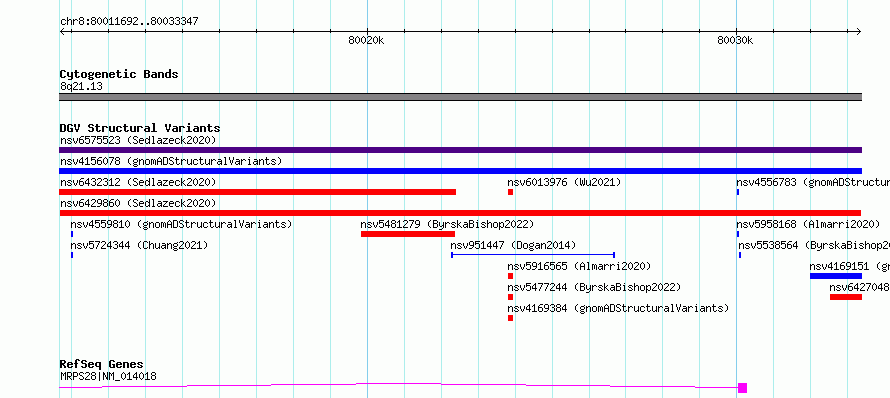Screen dimensions: 890x398
Task: Click the nsv6429860 (Sedlazeck2020) label
Action: [138, 203]
